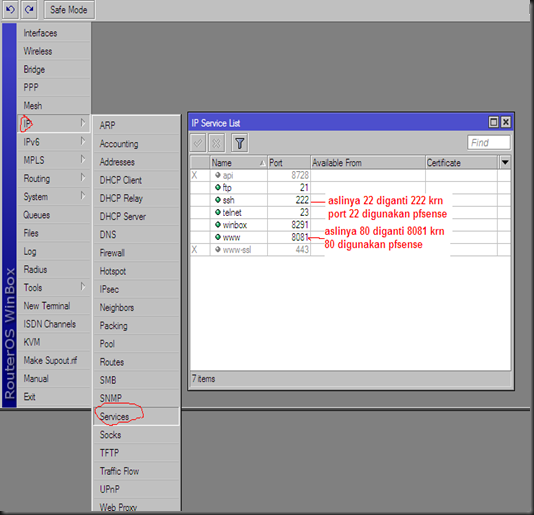Expand the IPv6 submenu arrow
The height and width of the screenshot is (515, 534).
pyautogui.click(x=83, y=141)
